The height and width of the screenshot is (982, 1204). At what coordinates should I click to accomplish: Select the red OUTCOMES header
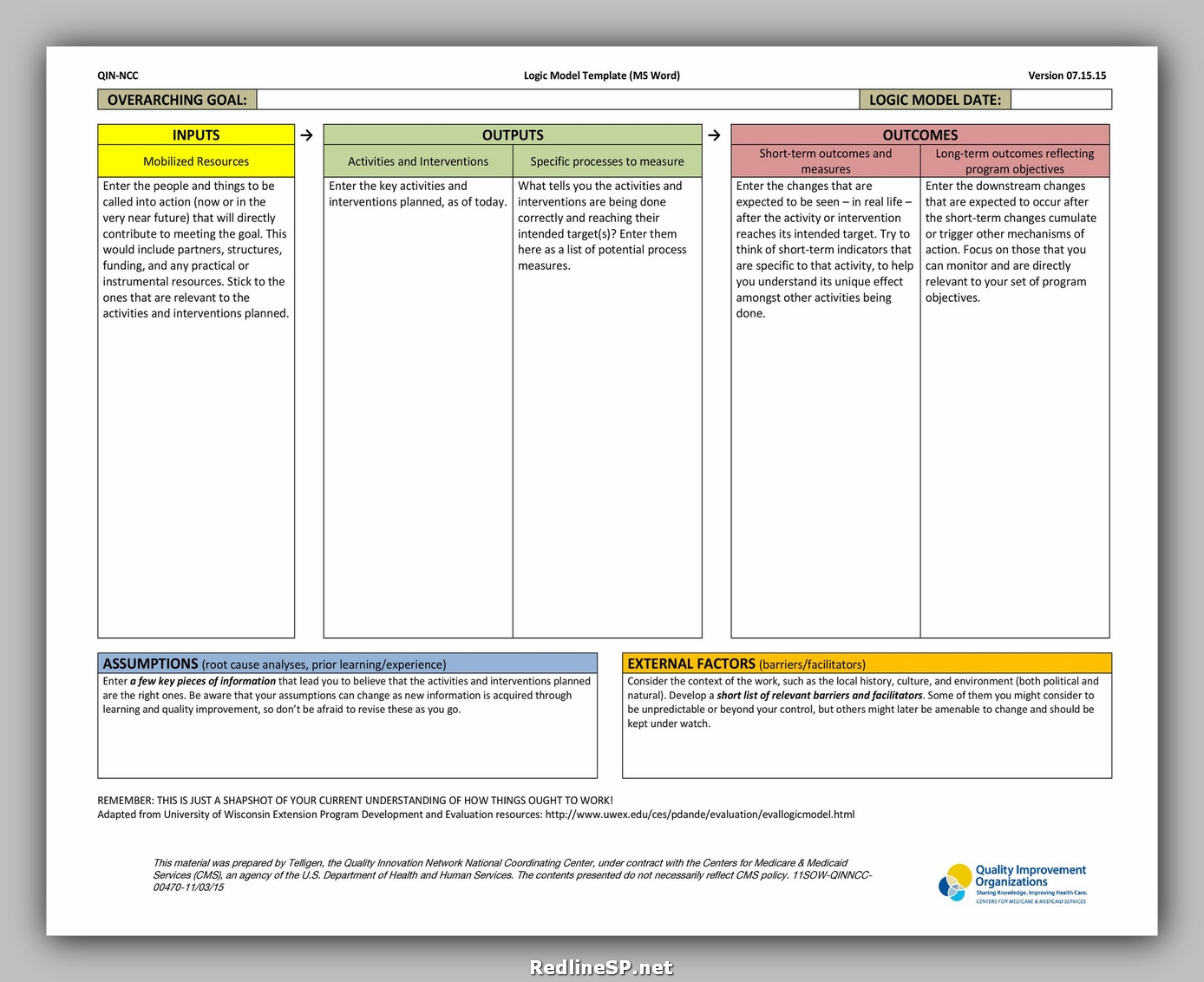[919, 135]
